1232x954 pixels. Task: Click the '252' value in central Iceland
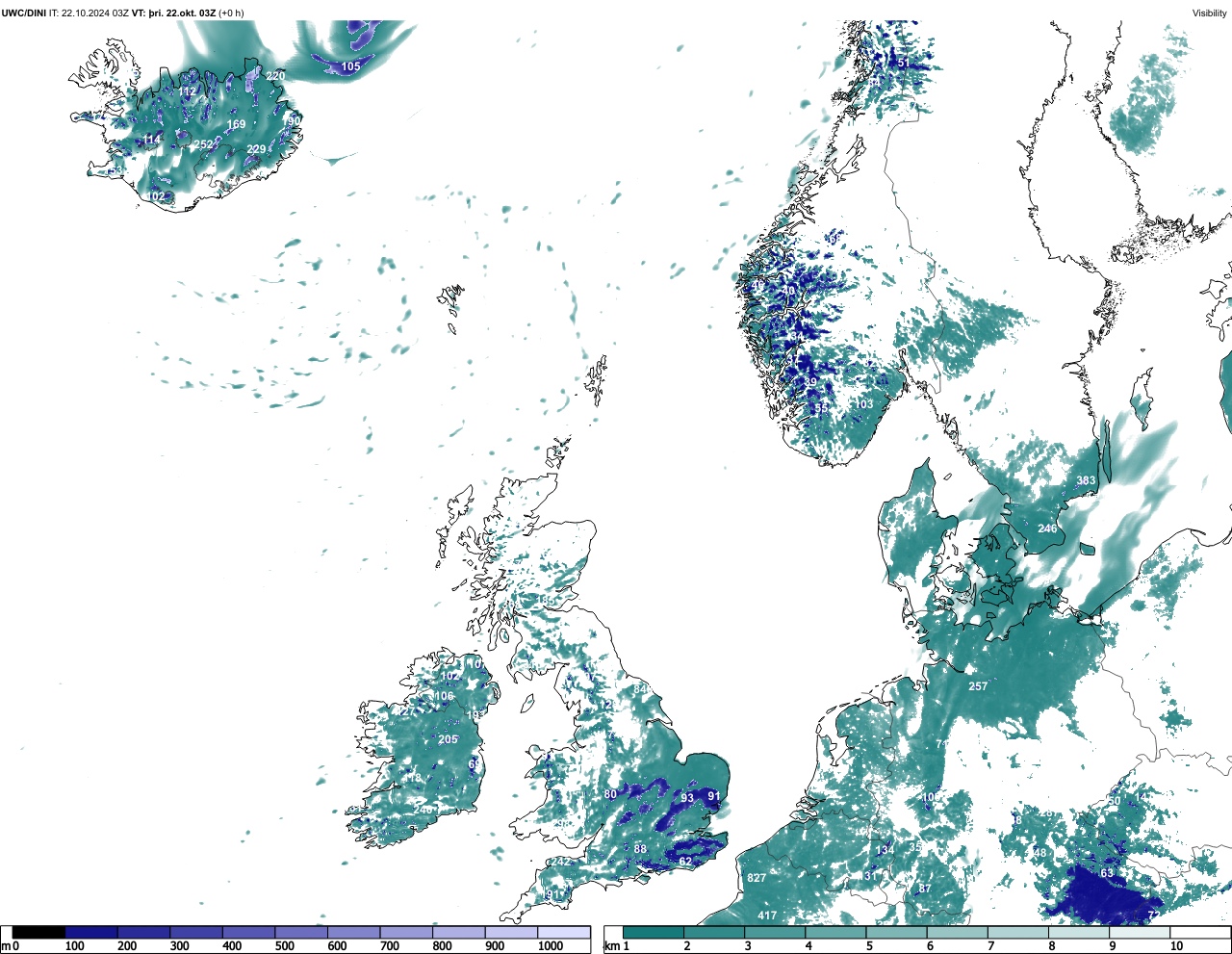pos(203,145)
